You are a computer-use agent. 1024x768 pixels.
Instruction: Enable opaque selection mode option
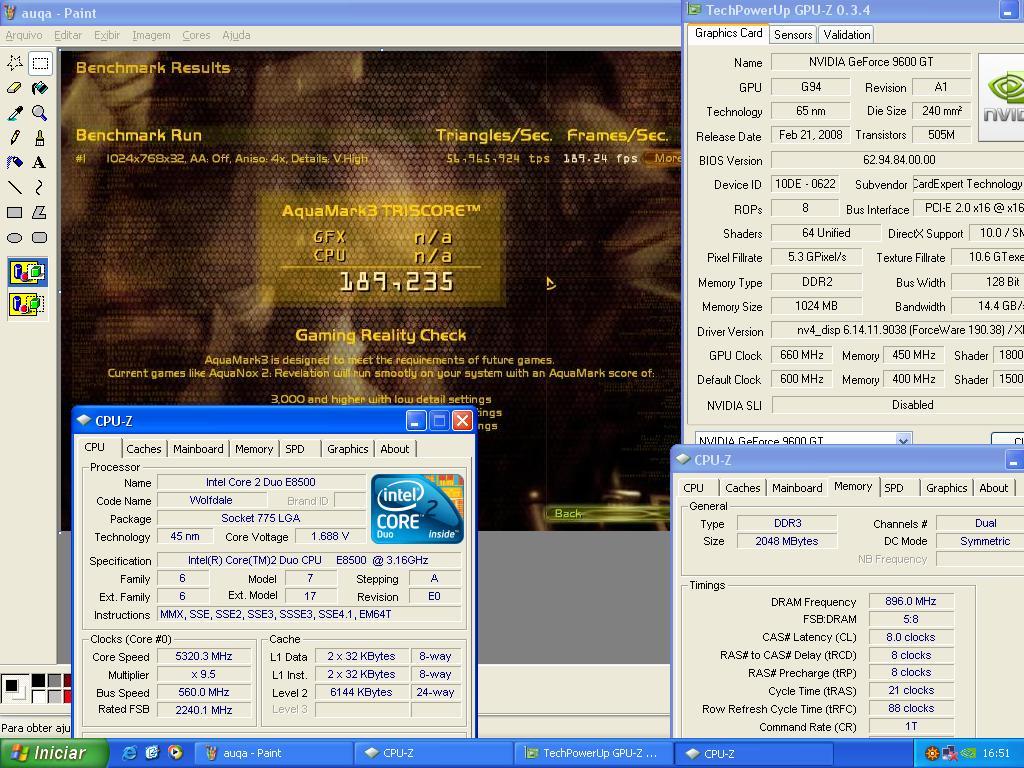click(27, 272)
